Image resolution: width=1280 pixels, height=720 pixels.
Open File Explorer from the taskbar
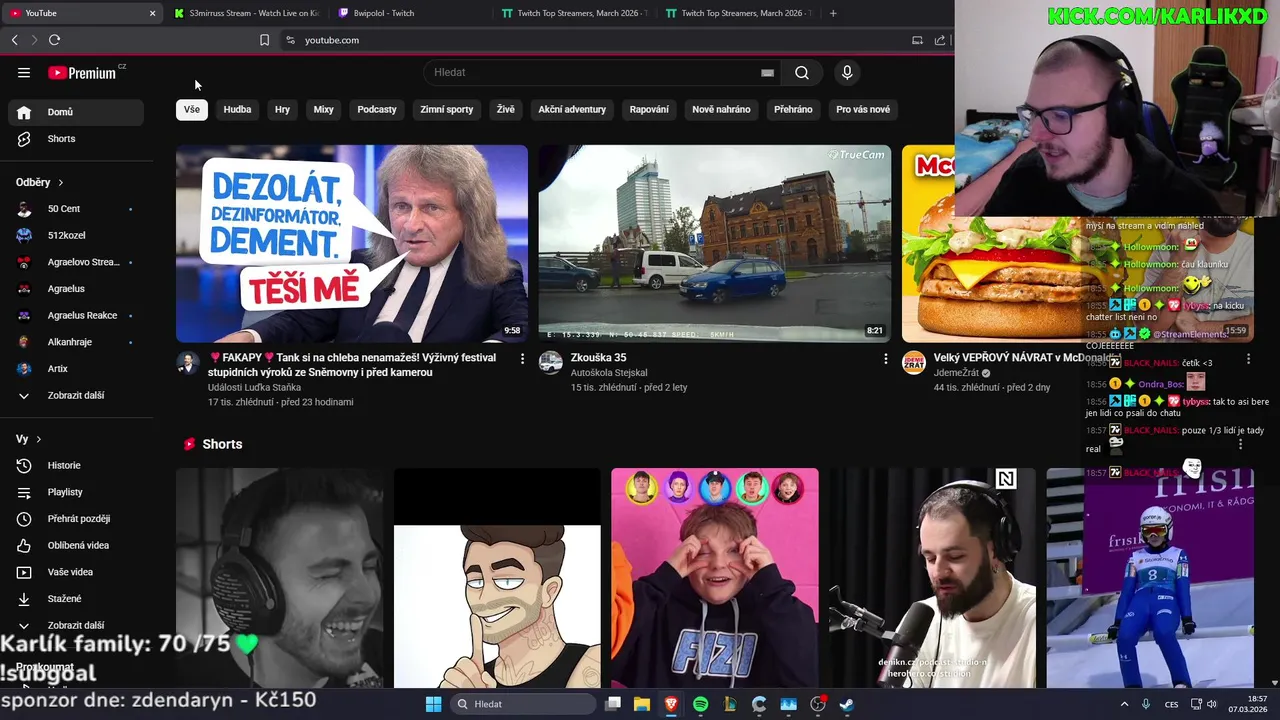(x=642, y=704)
